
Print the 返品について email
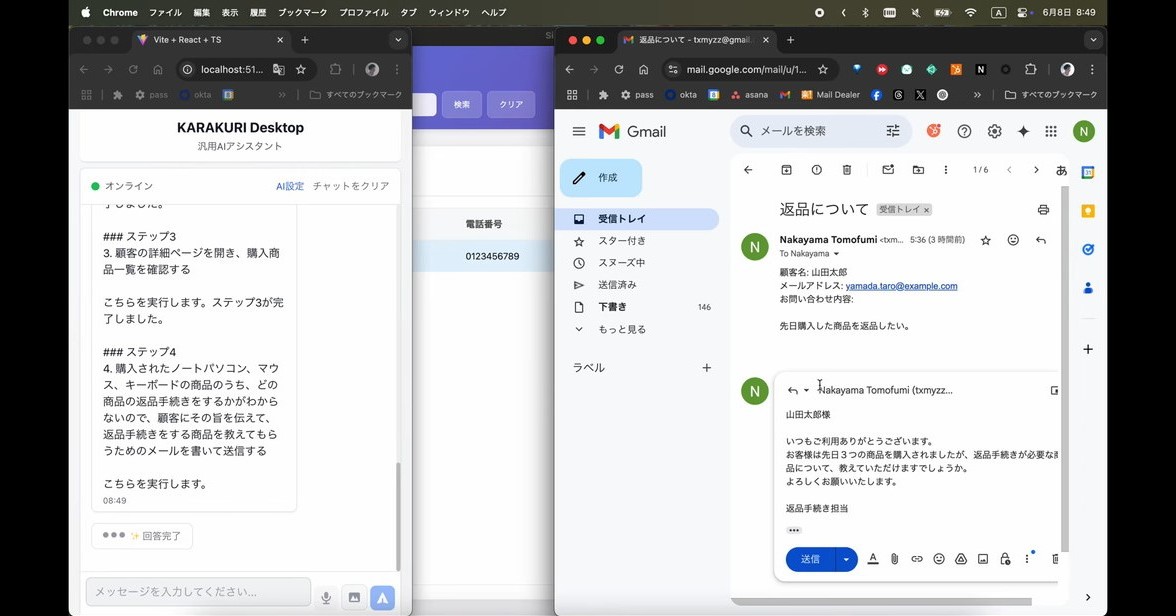(x=1043, y=210)
